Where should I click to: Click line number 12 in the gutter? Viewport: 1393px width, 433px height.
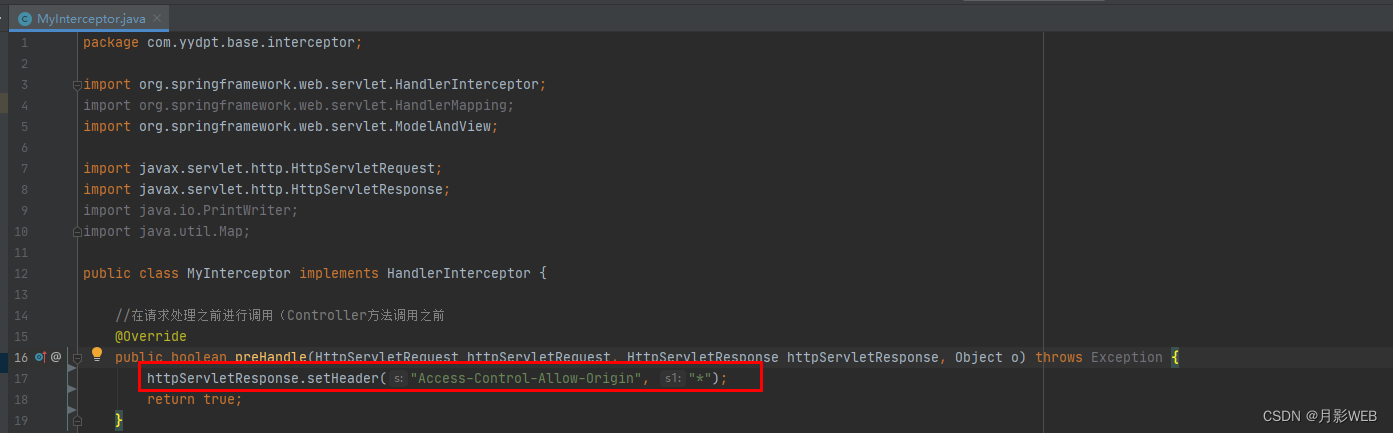(x=21, y=273)
